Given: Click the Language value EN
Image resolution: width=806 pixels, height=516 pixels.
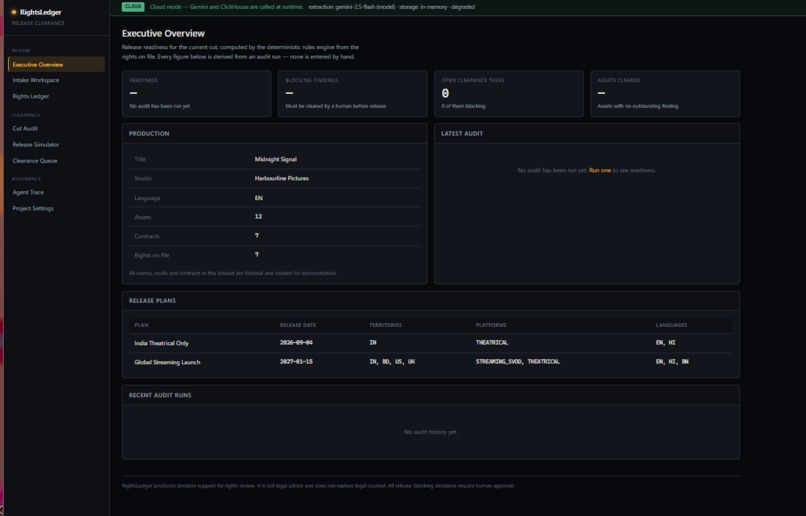Looking at the screenshot, I should (x=259, y=198).
